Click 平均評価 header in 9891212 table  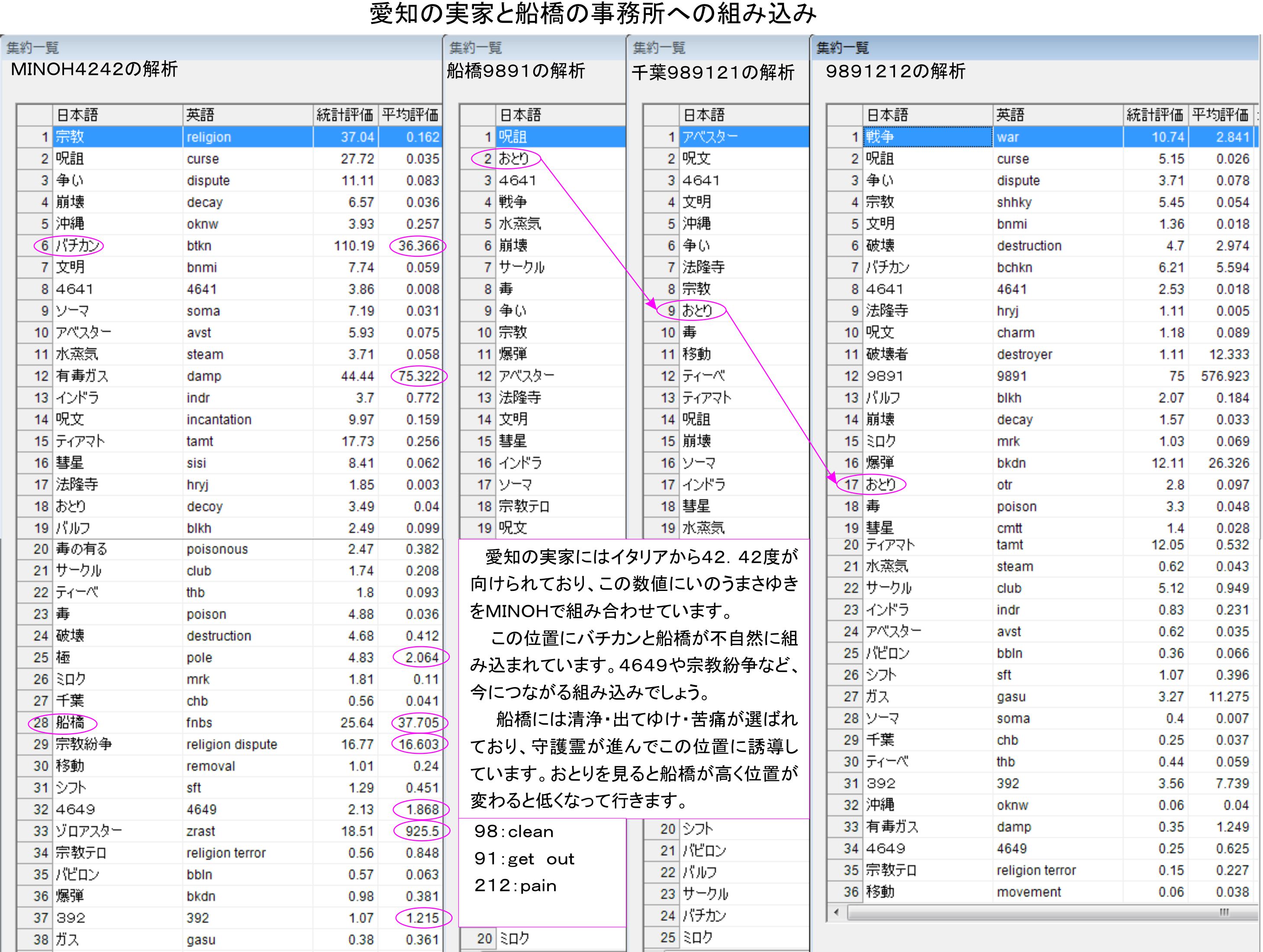[1220, 115]
